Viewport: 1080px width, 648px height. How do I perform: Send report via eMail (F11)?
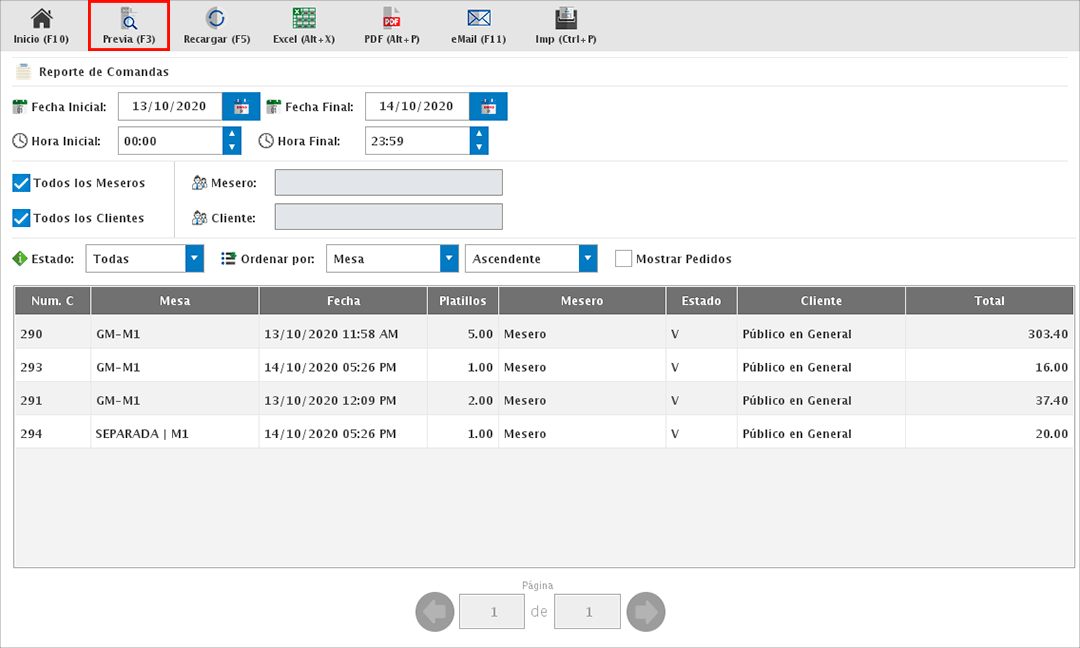[478, 25]
